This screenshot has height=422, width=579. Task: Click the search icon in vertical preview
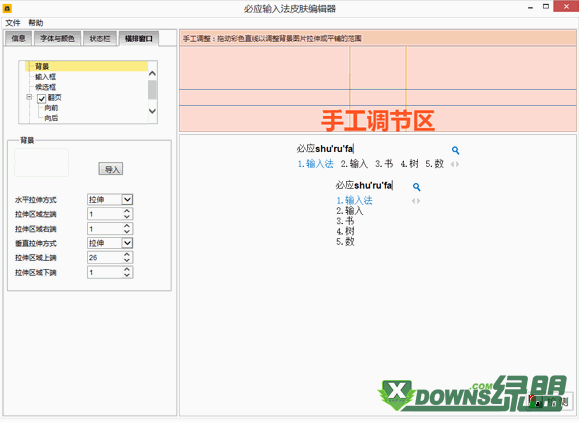pos(417,187)
